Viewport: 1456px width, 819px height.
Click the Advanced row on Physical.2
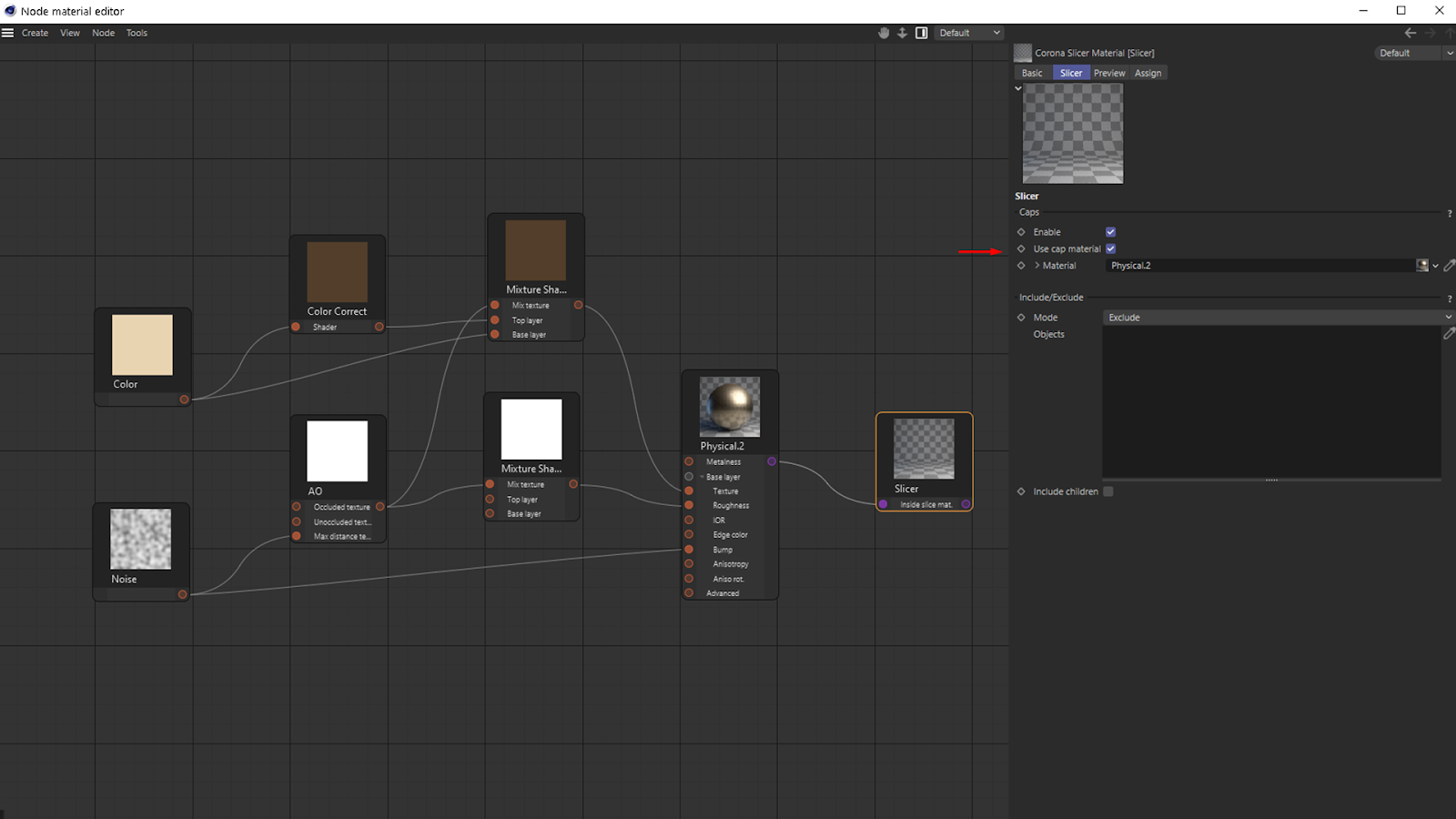723,593
